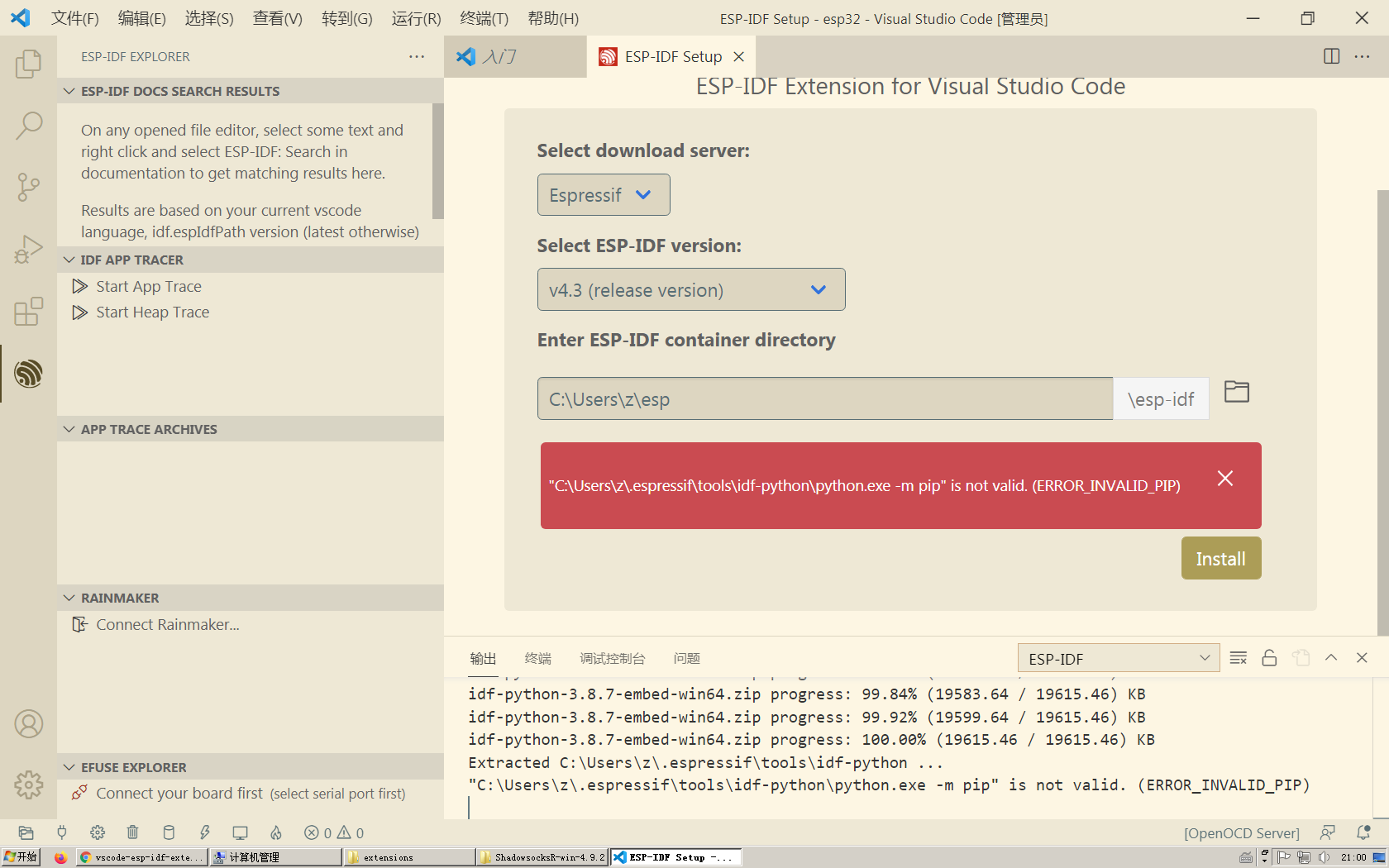1389x868 pixels.
Task: Click the setup page vertical scrollbar
Action: 1382,413
